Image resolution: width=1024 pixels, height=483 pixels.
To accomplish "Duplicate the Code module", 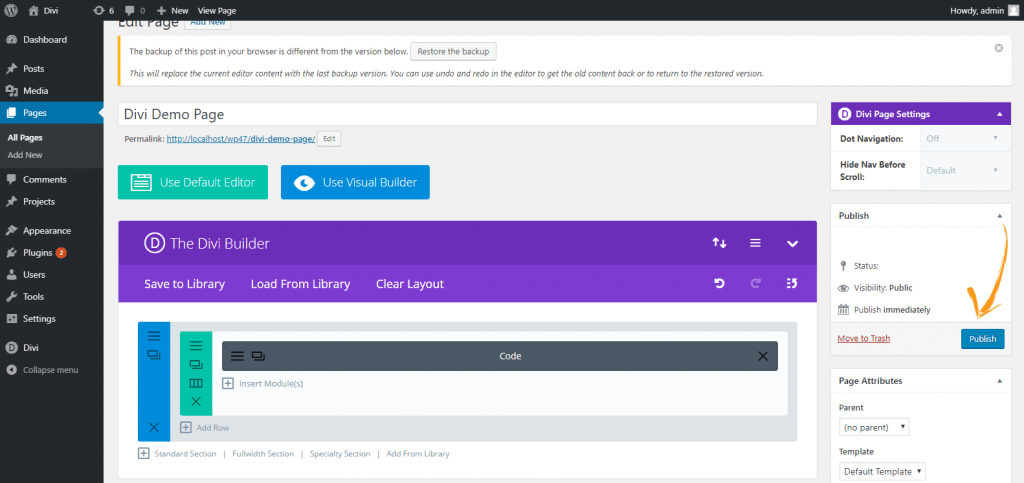I will 258,356.
